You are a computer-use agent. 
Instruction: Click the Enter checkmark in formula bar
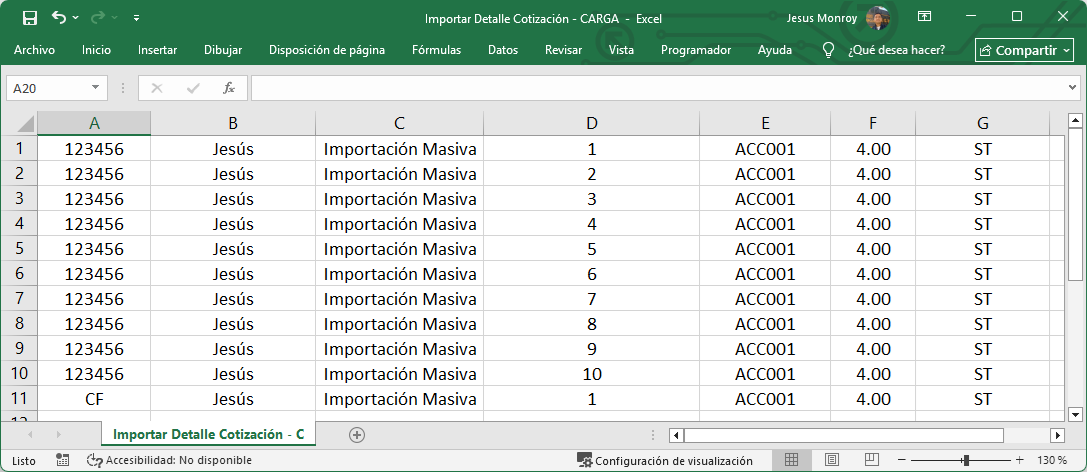tap(193, 88)
